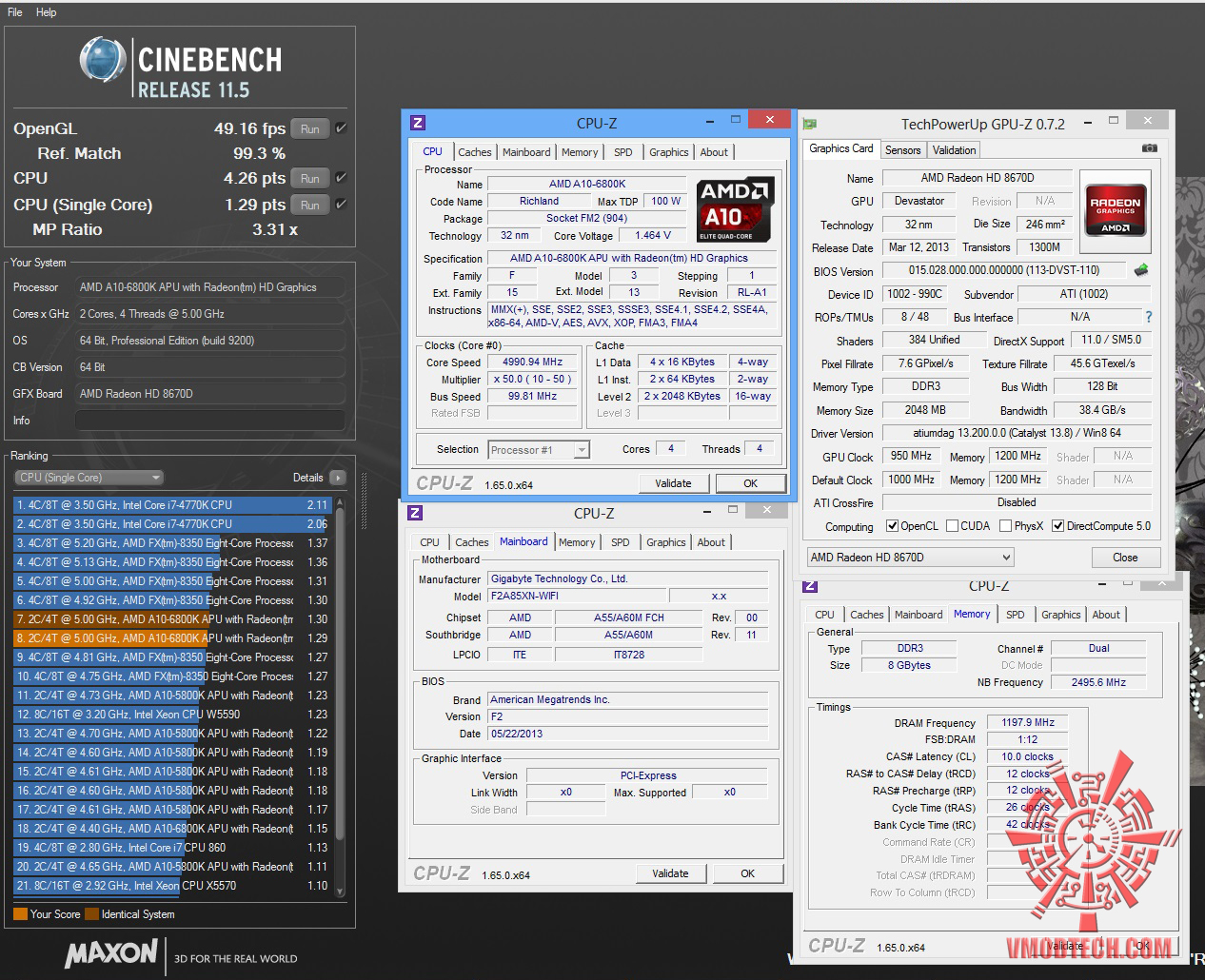Click the Processor field in Your System

click(x=209, y=287)
